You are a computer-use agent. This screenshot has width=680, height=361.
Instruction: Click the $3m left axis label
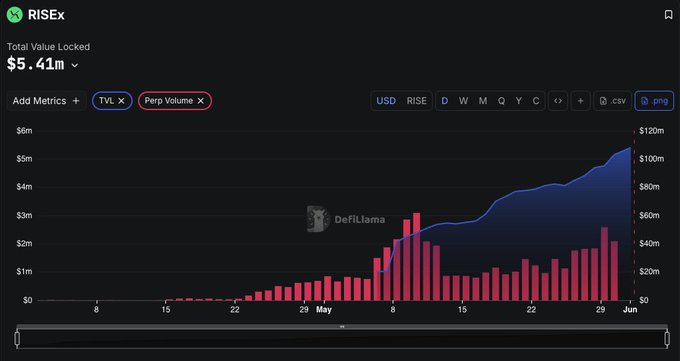coord(24,215)
